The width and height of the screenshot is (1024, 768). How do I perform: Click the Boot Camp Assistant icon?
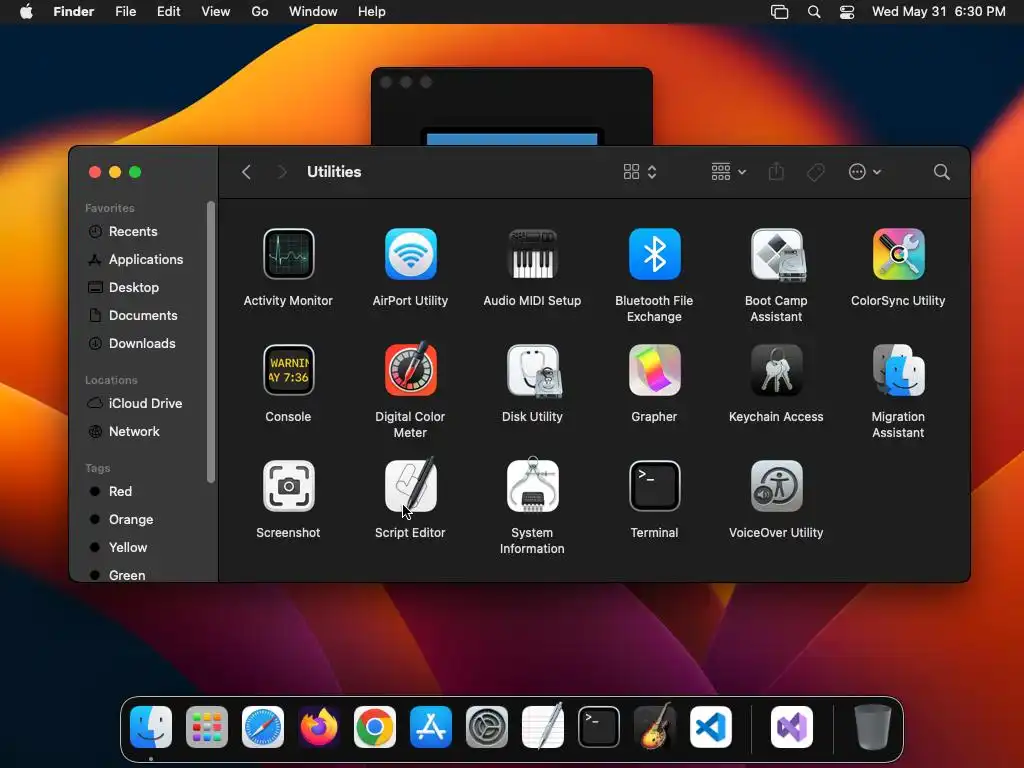(776, 254)
